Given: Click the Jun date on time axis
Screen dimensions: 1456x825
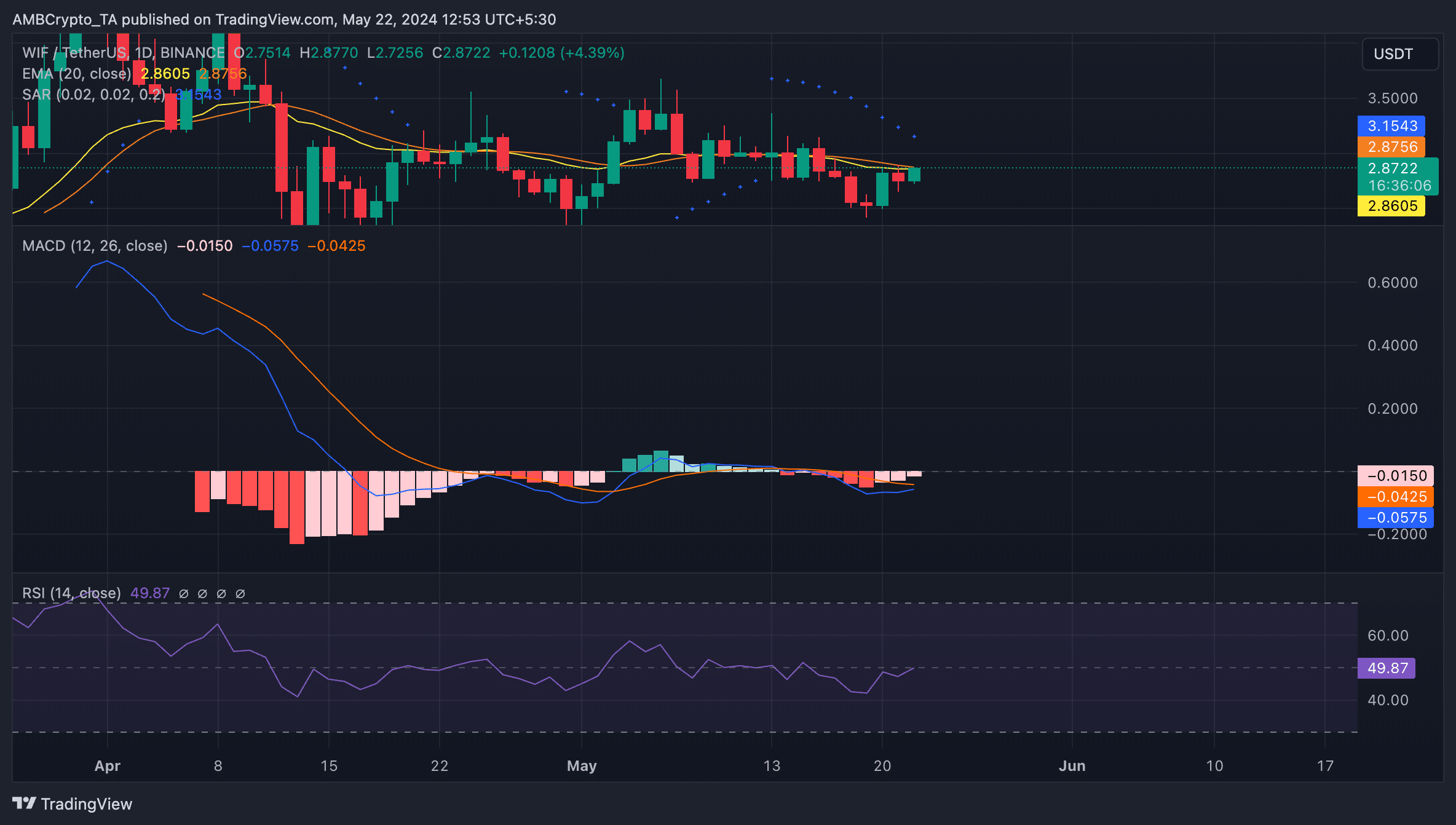Looking at the screenshot, I should 1072,766.
